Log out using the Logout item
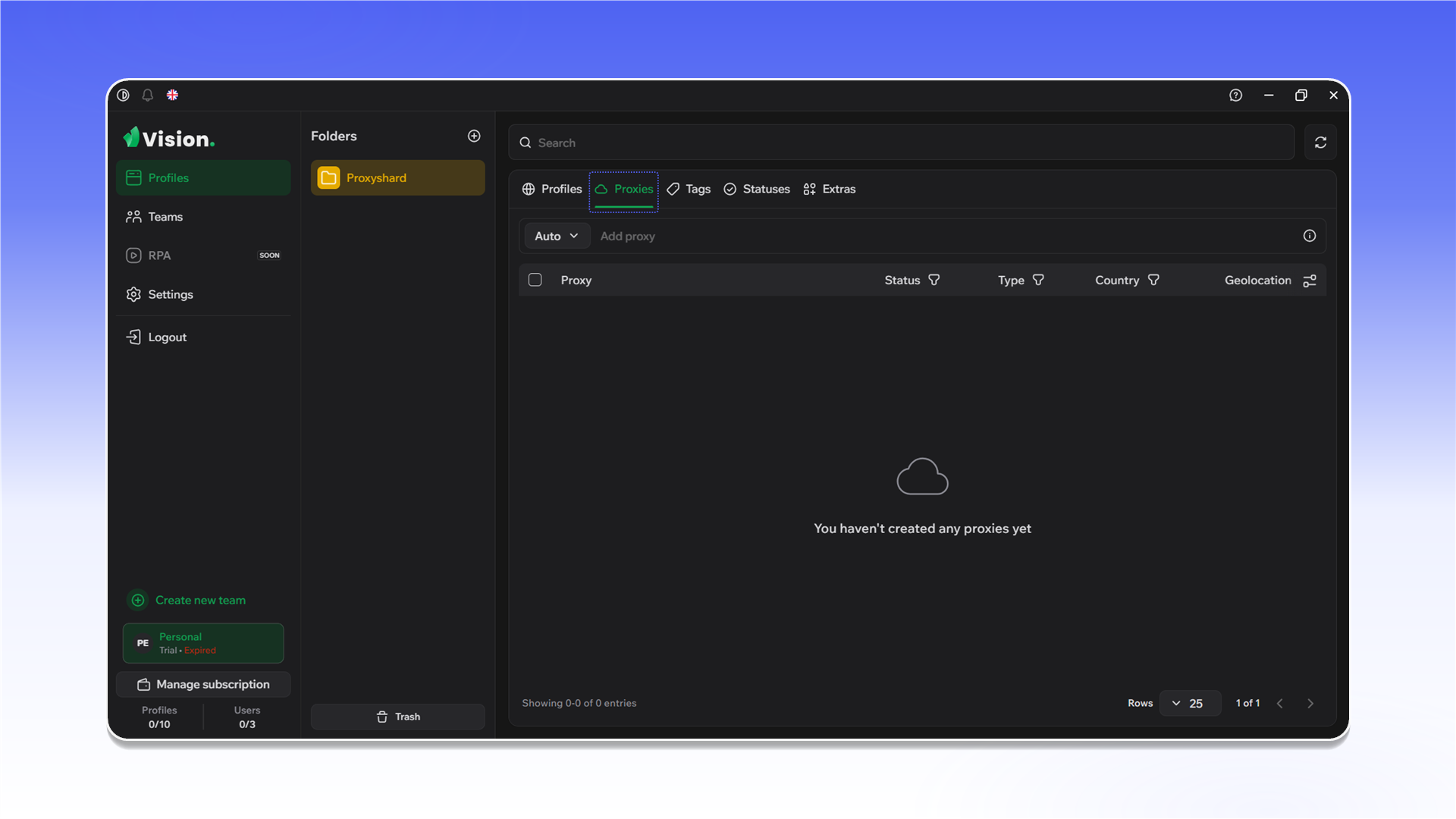Screen dimensions: 1456x819 (203, 337)
